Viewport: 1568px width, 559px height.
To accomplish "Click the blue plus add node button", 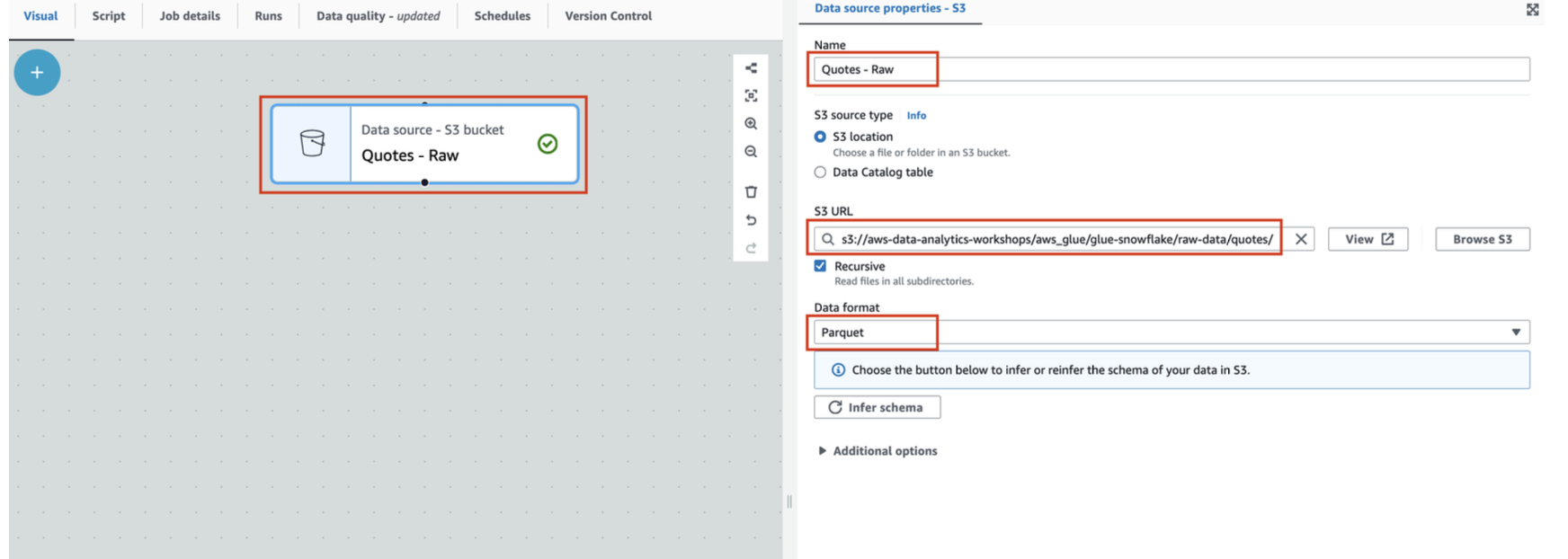I will (x=37, y=73).
